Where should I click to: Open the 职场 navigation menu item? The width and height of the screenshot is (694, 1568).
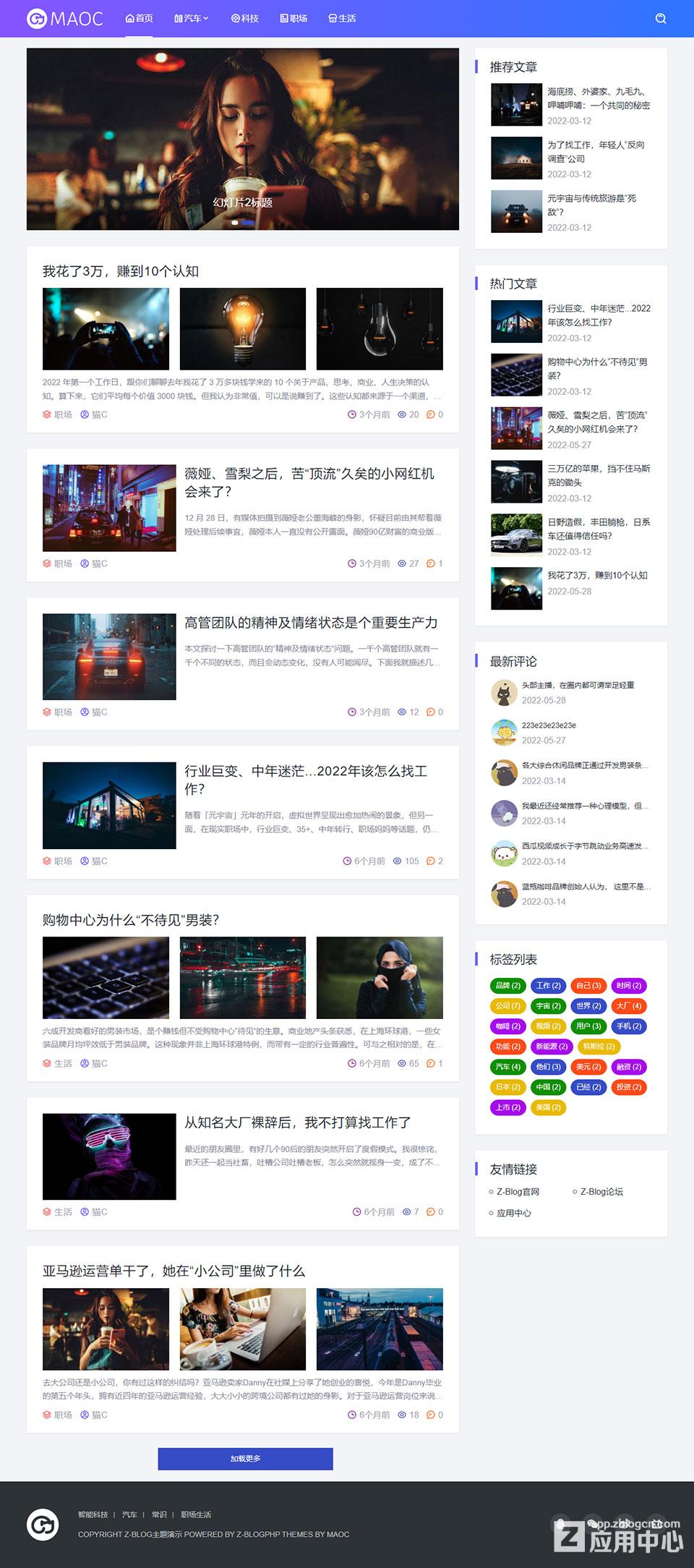tap(294, 19)
